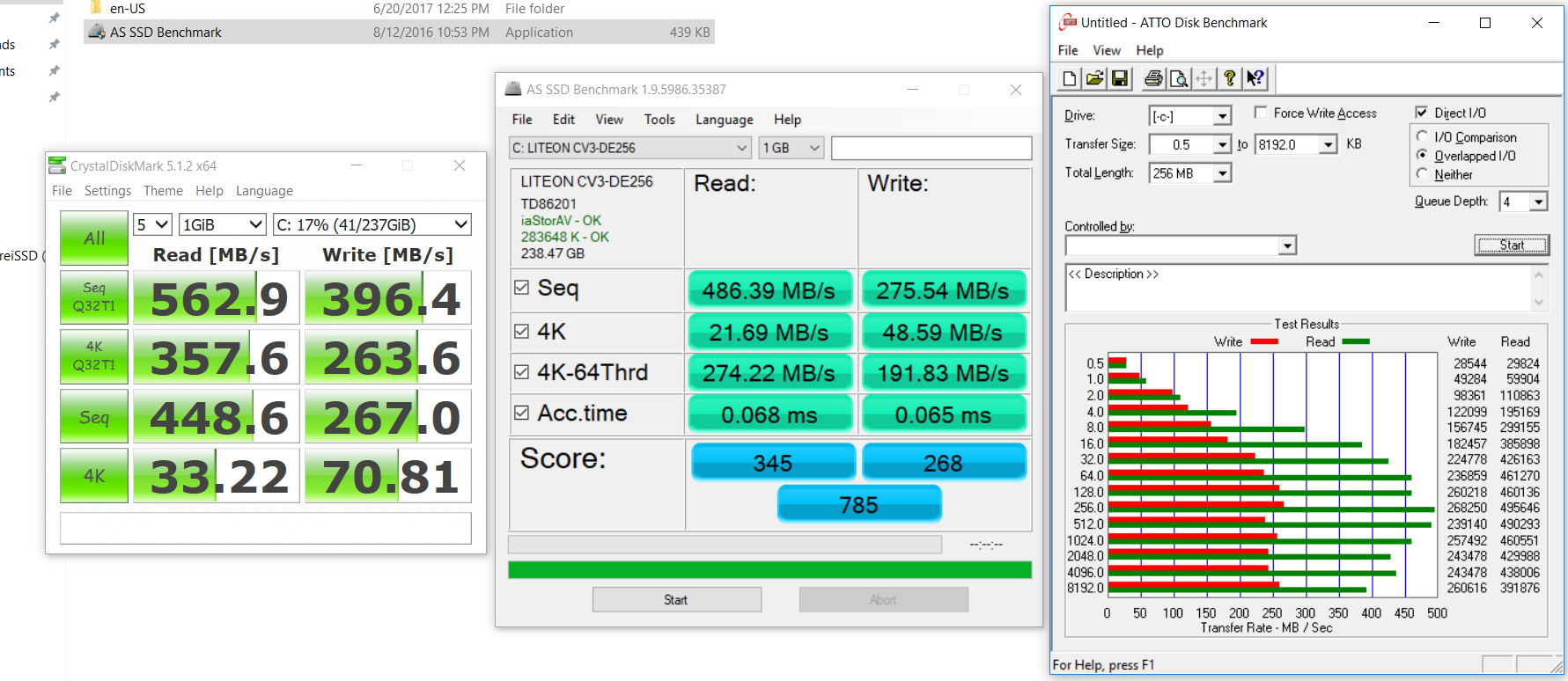Click the empty text field beside AS SSD size dropdown

931,148
